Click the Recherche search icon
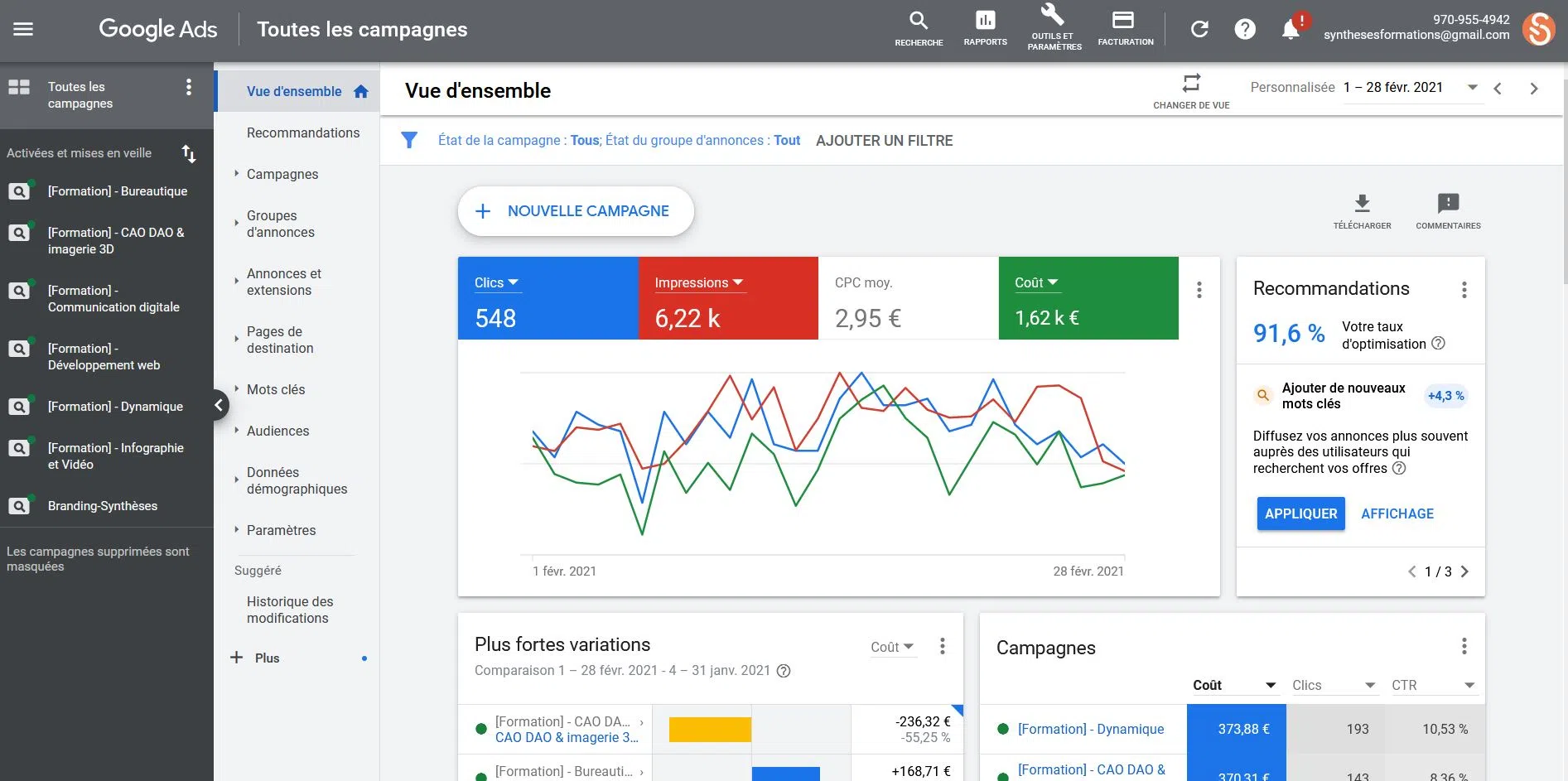The image size is (1568, 781). tap(919, 22)
